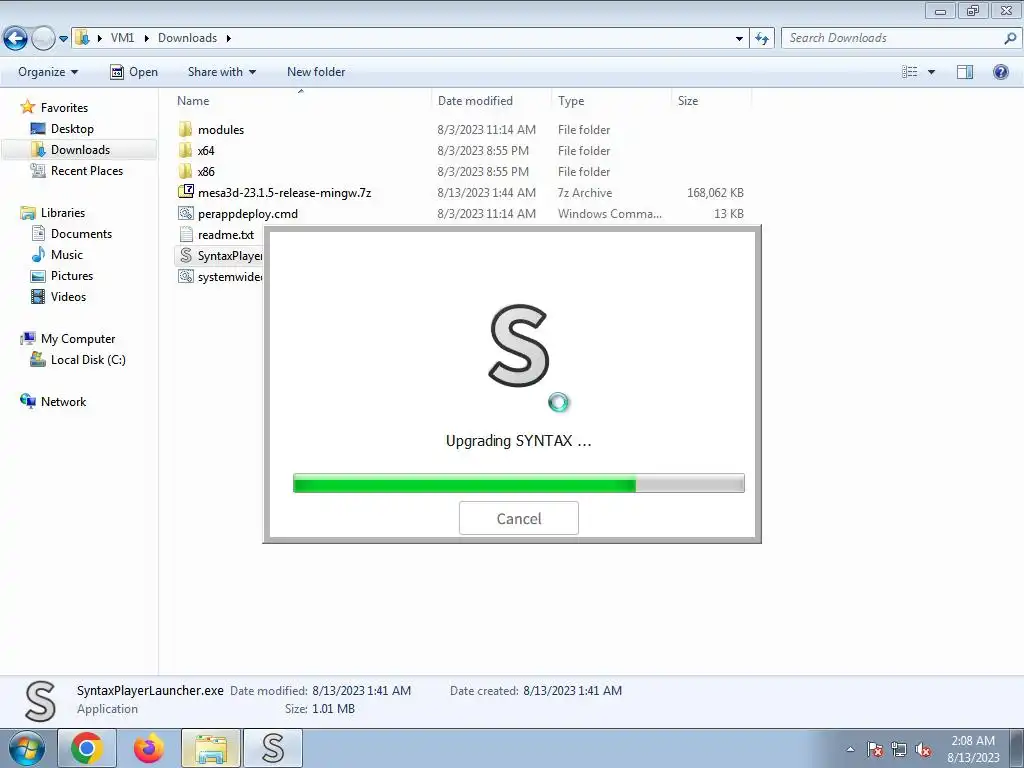Image resolution: width=1024 pixels, height=768 pixels.
Task: Open the recent locations dropdown arrow
Action: pos(63,39)
